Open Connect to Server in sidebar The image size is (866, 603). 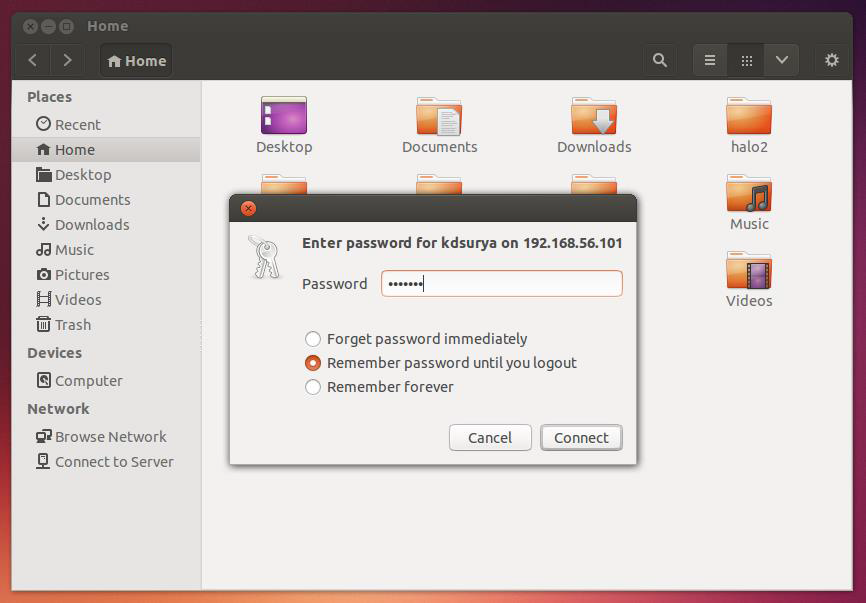pyautogui.click(x=114, y=462)
